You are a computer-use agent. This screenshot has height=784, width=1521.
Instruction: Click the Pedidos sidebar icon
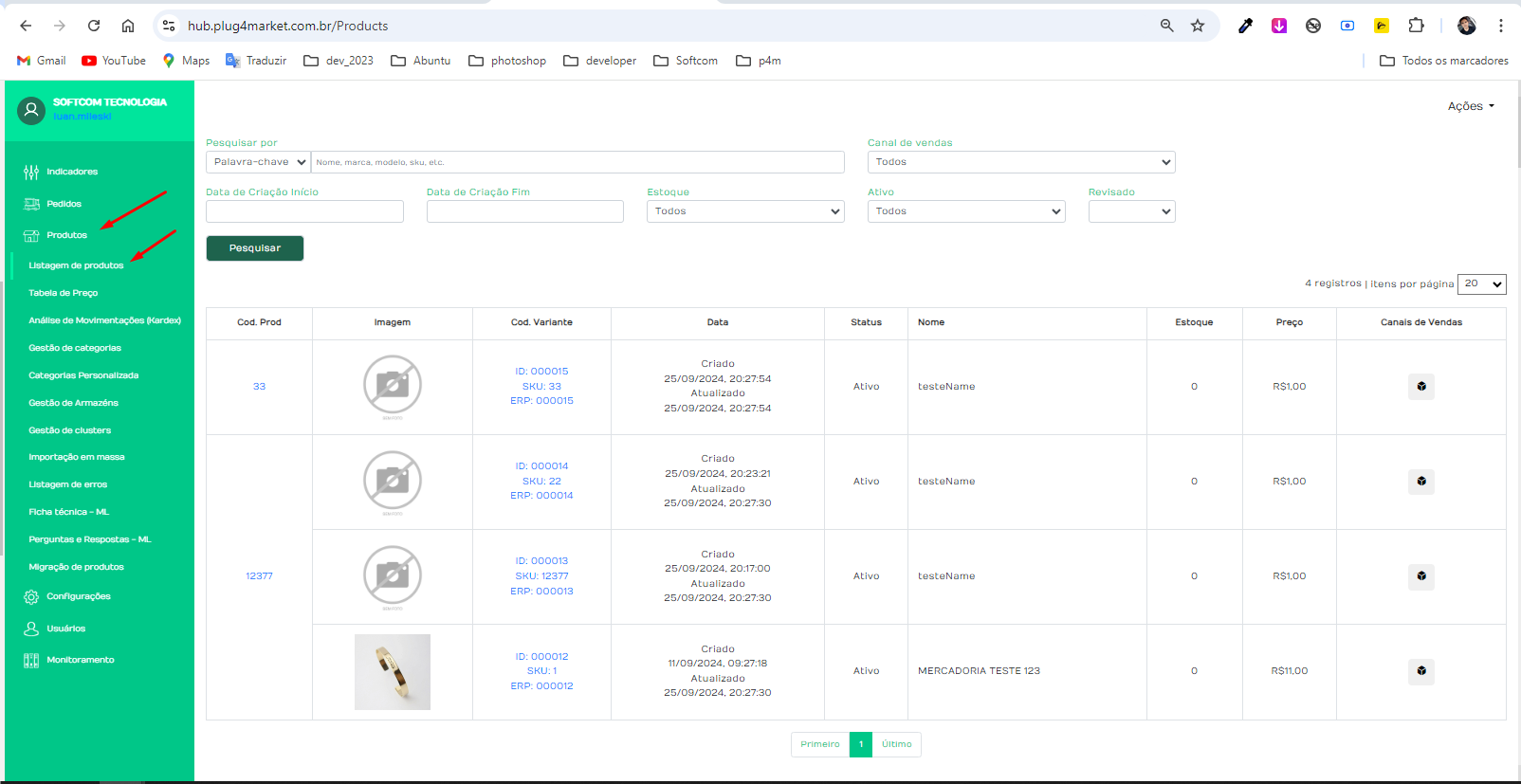(31, 204)
